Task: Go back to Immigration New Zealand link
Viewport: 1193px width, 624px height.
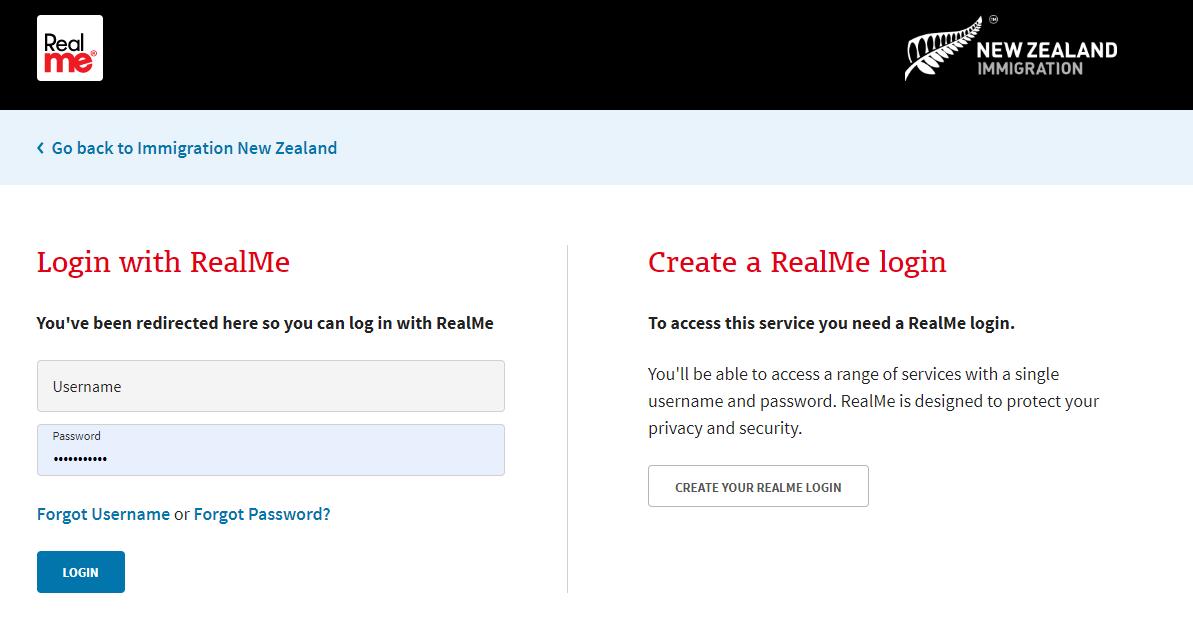Action: click(194, 148)
